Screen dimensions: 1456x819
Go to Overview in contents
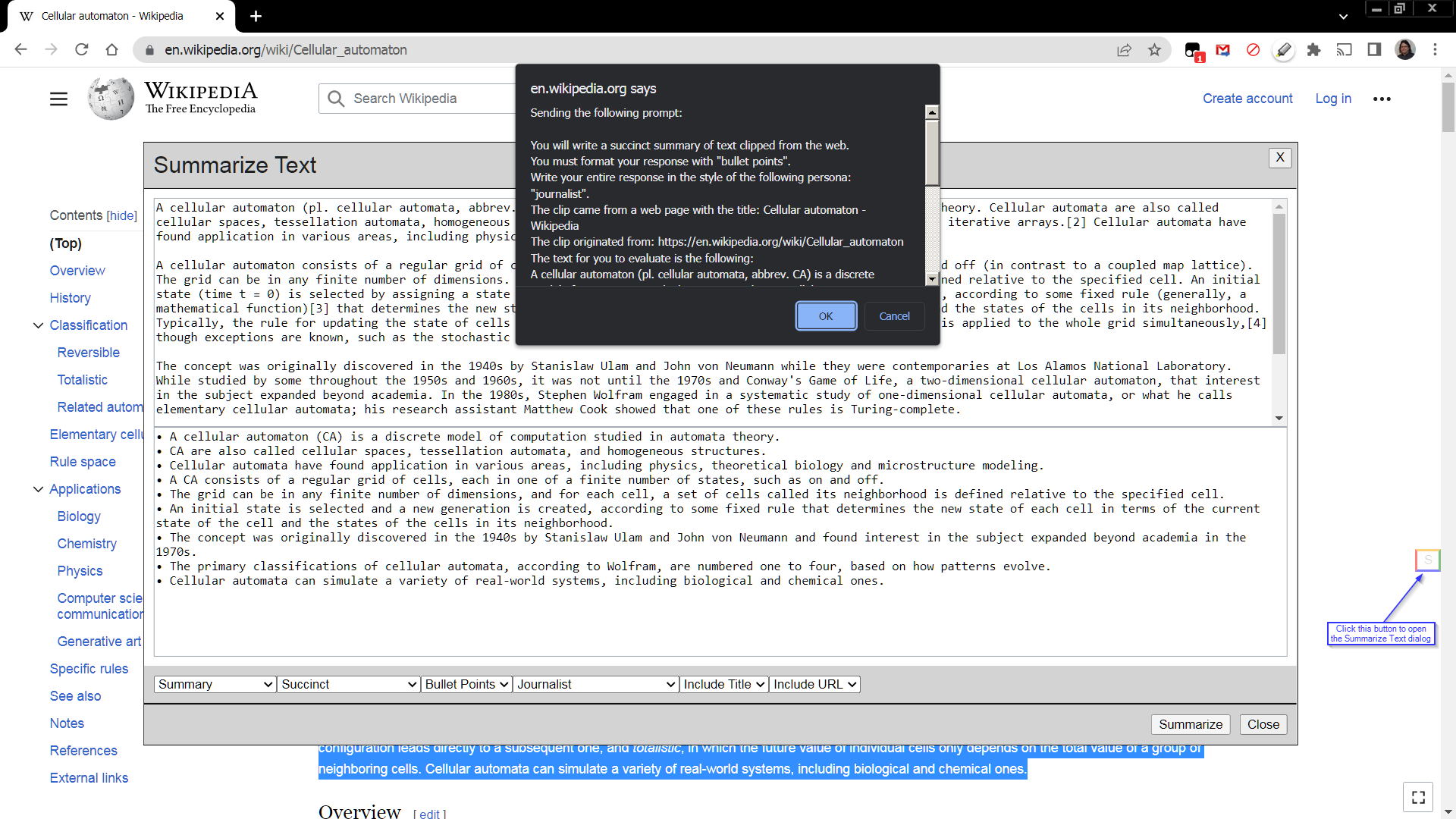coord(77,271)
